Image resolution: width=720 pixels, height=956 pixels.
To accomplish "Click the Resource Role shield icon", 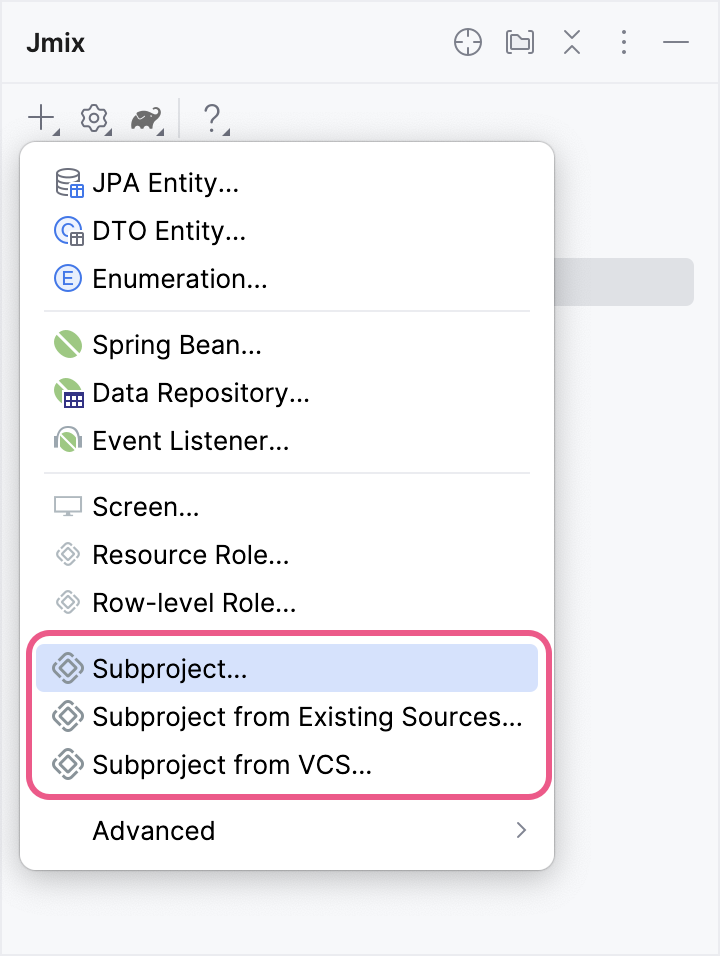I will coord(67,555).
